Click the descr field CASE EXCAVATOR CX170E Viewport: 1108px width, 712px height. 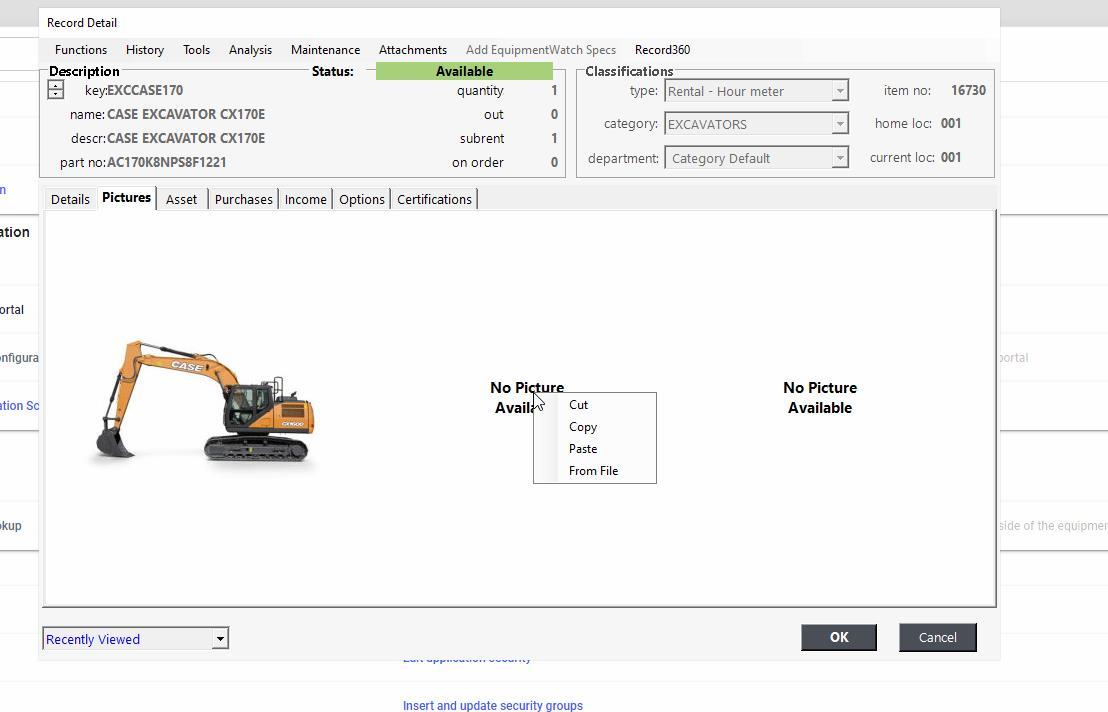(186, 138)
